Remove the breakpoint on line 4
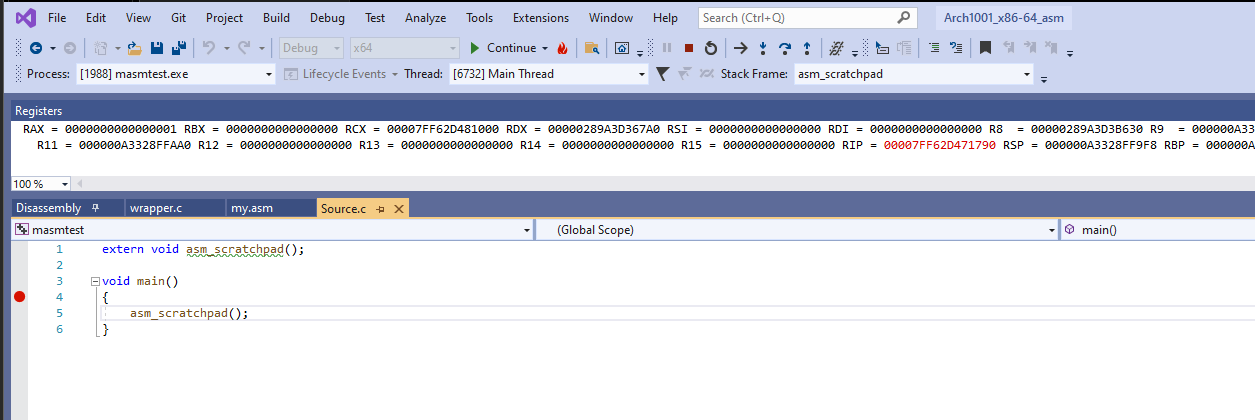 click(19, 297)
